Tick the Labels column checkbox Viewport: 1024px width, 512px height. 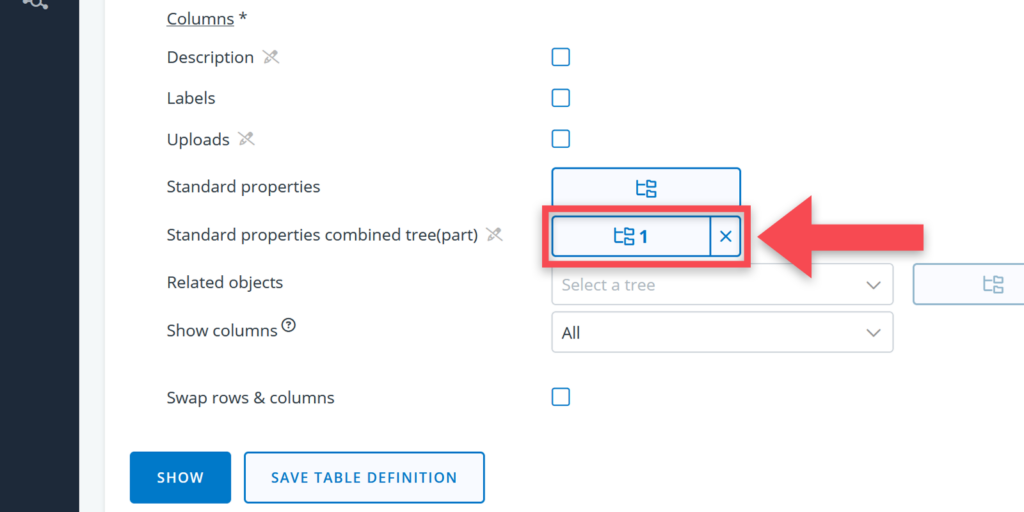click(x=561, y=98)
